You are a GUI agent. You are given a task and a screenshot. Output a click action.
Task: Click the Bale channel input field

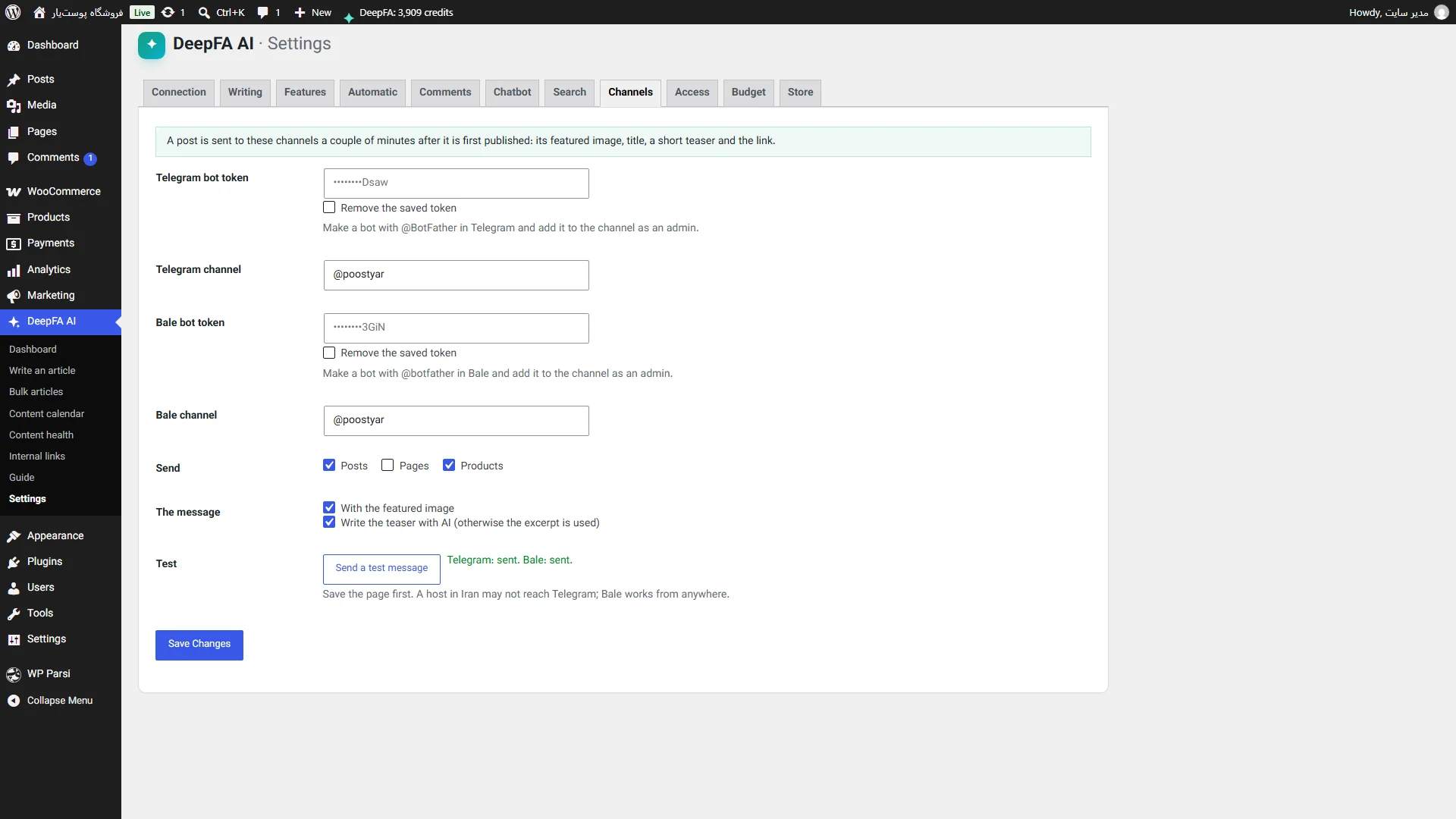pyautogui.click(x=457, y=421)
